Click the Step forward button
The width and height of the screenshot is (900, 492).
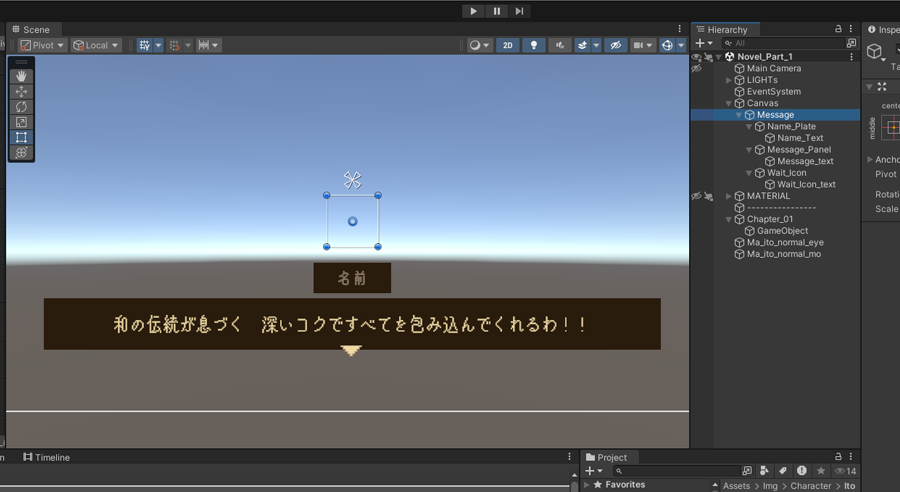click(x=519, y=11)
